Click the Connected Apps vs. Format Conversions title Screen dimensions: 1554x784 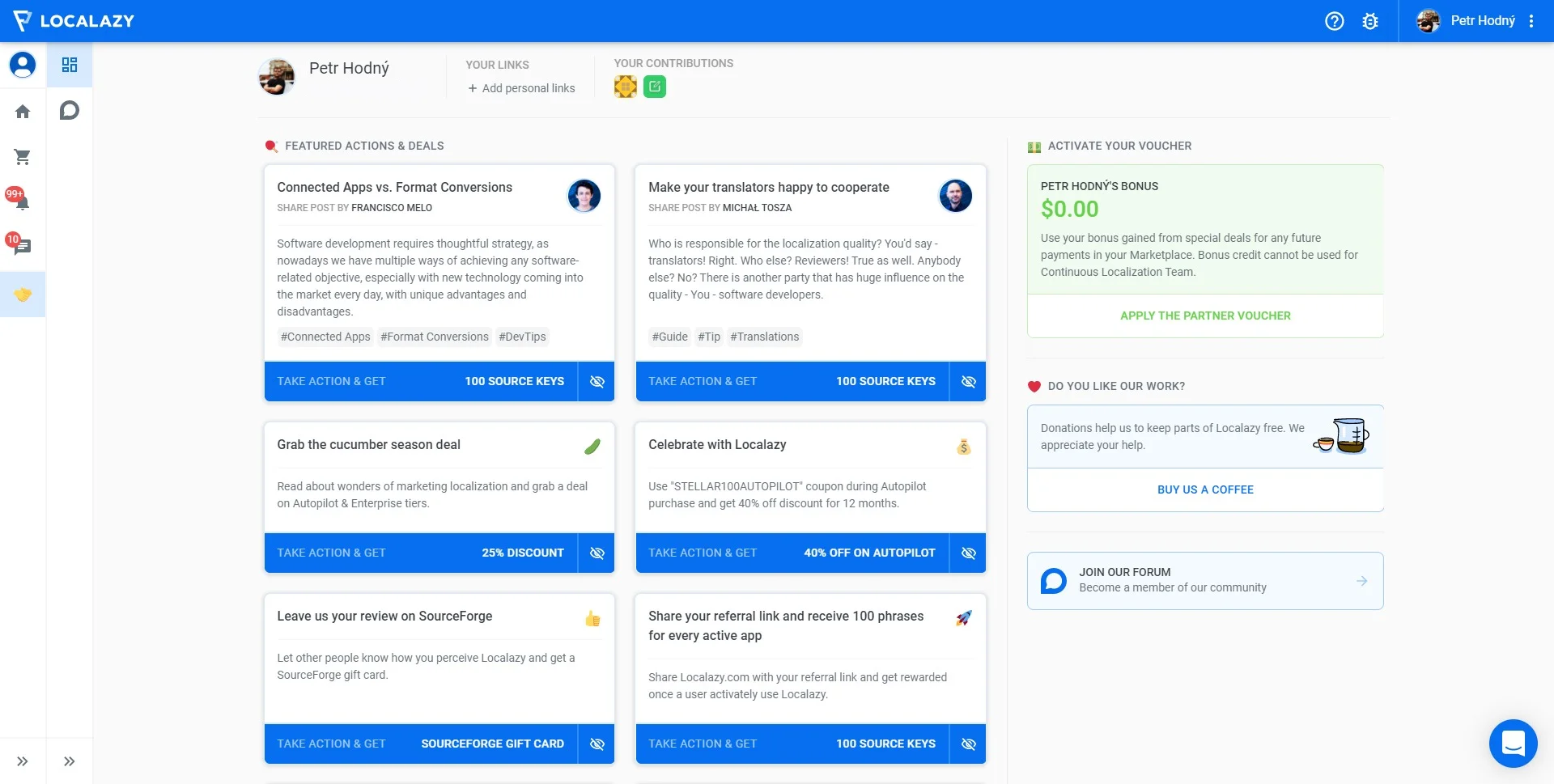[394, 188]
